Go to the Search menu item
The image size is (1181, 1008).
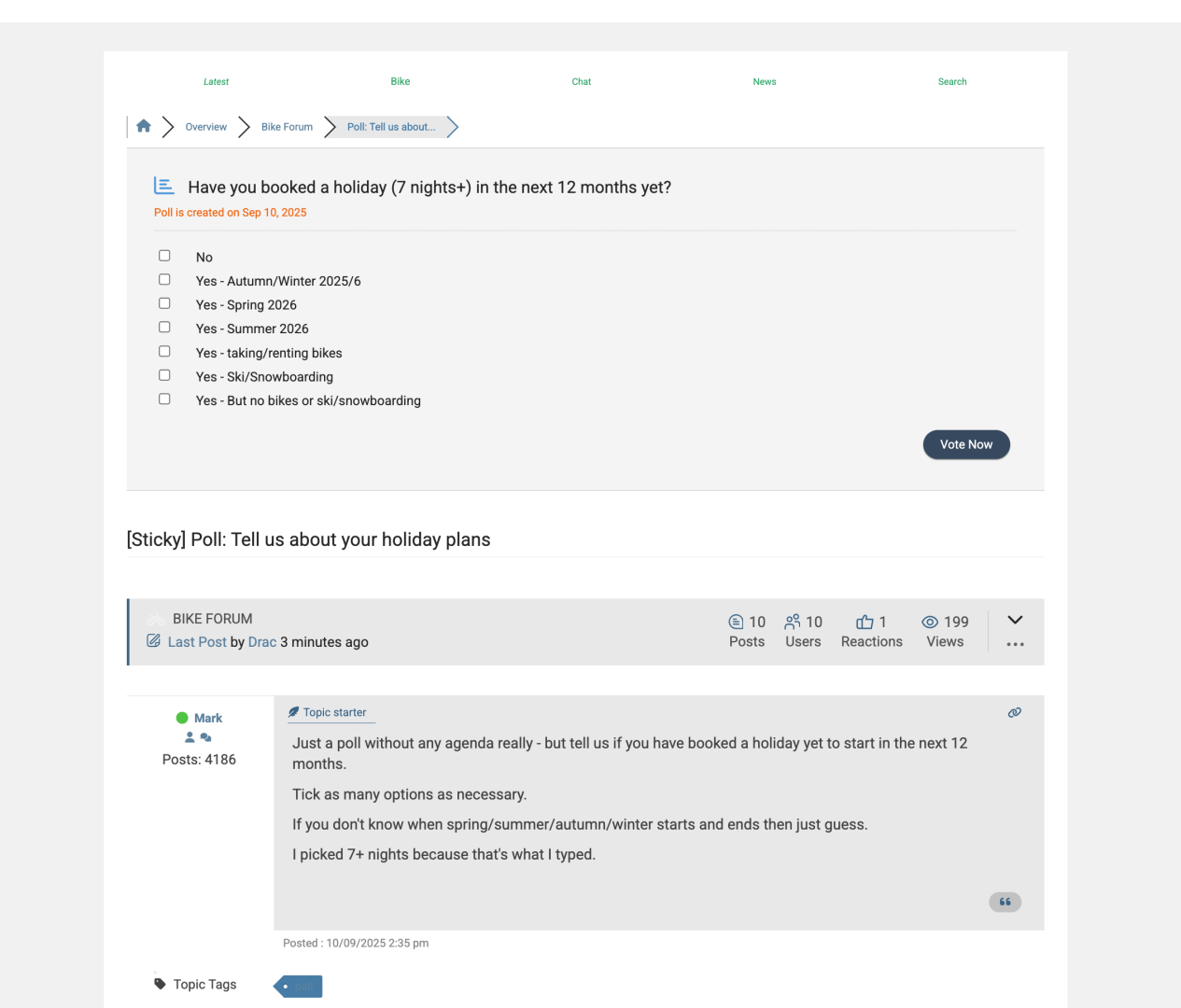(x=952, y=82)
